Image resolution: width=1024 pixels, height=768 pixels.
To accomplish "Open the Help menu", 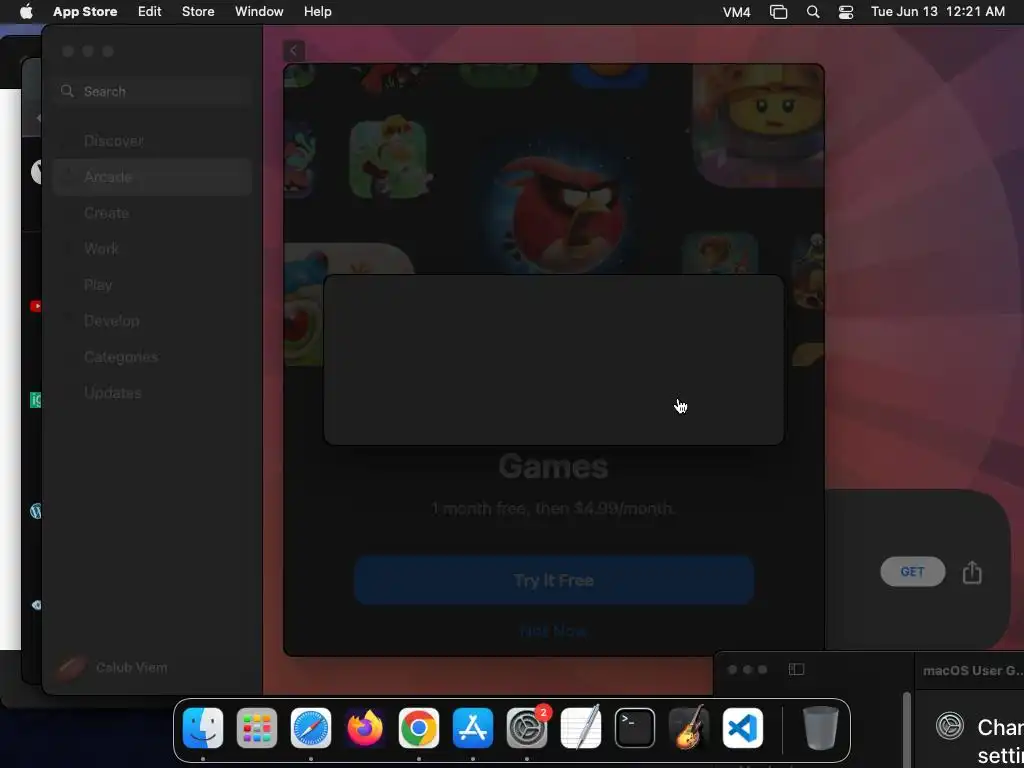I will tap(317, 12).
